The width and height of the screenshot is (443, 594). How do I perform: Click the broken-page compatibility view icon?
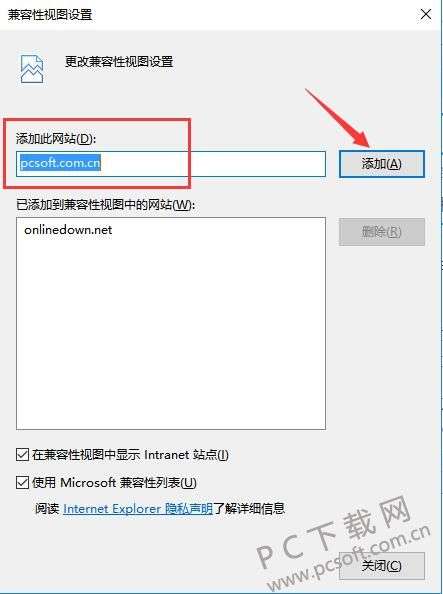[32, 69]
